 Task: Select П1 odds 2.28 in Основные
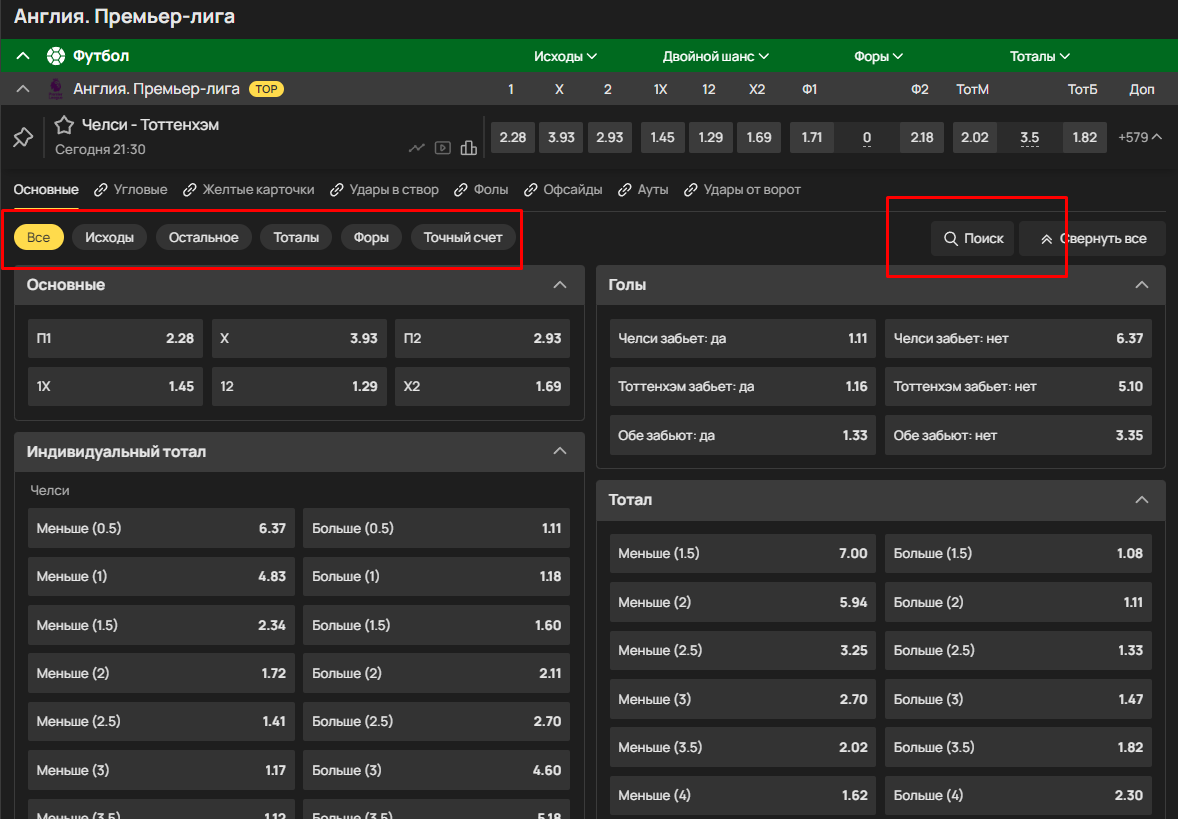click(115, 338)
